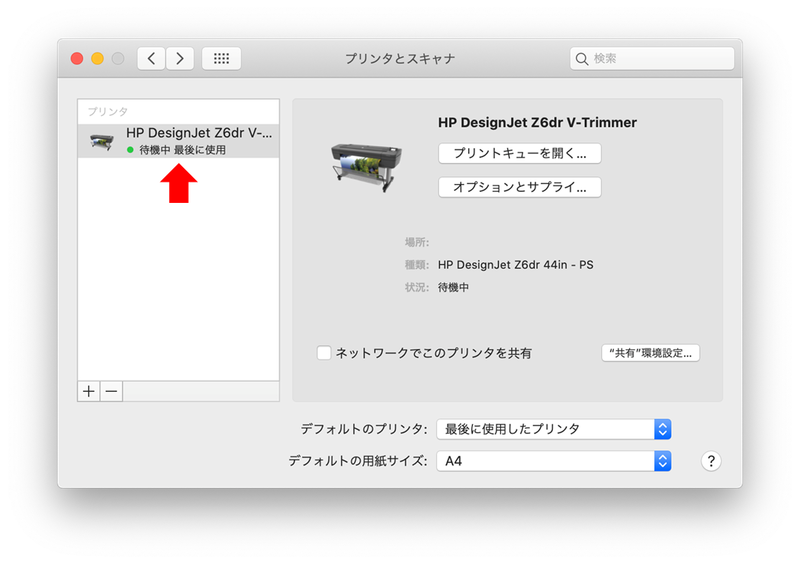The image size is (800, 564).
Task: Remove printer with the minus button
Action: [x=111, y=391]
